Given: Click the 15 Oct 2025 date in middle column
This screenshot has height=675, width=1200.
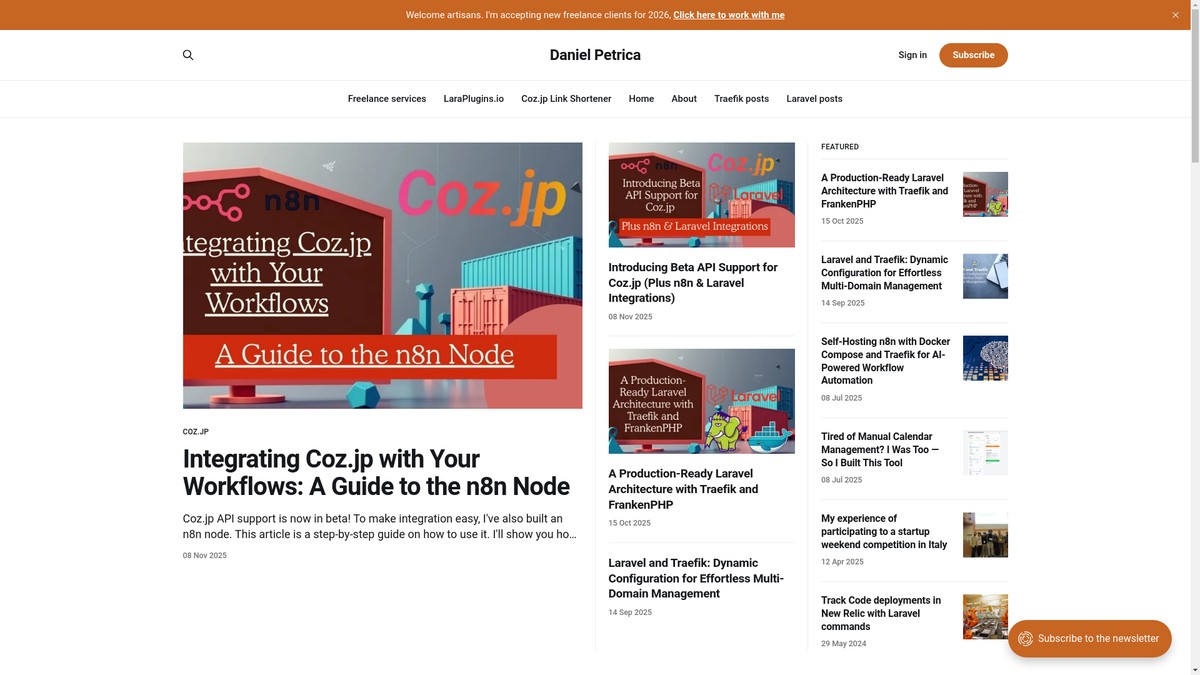Looking at the screenshot, I should coord(630,523).
